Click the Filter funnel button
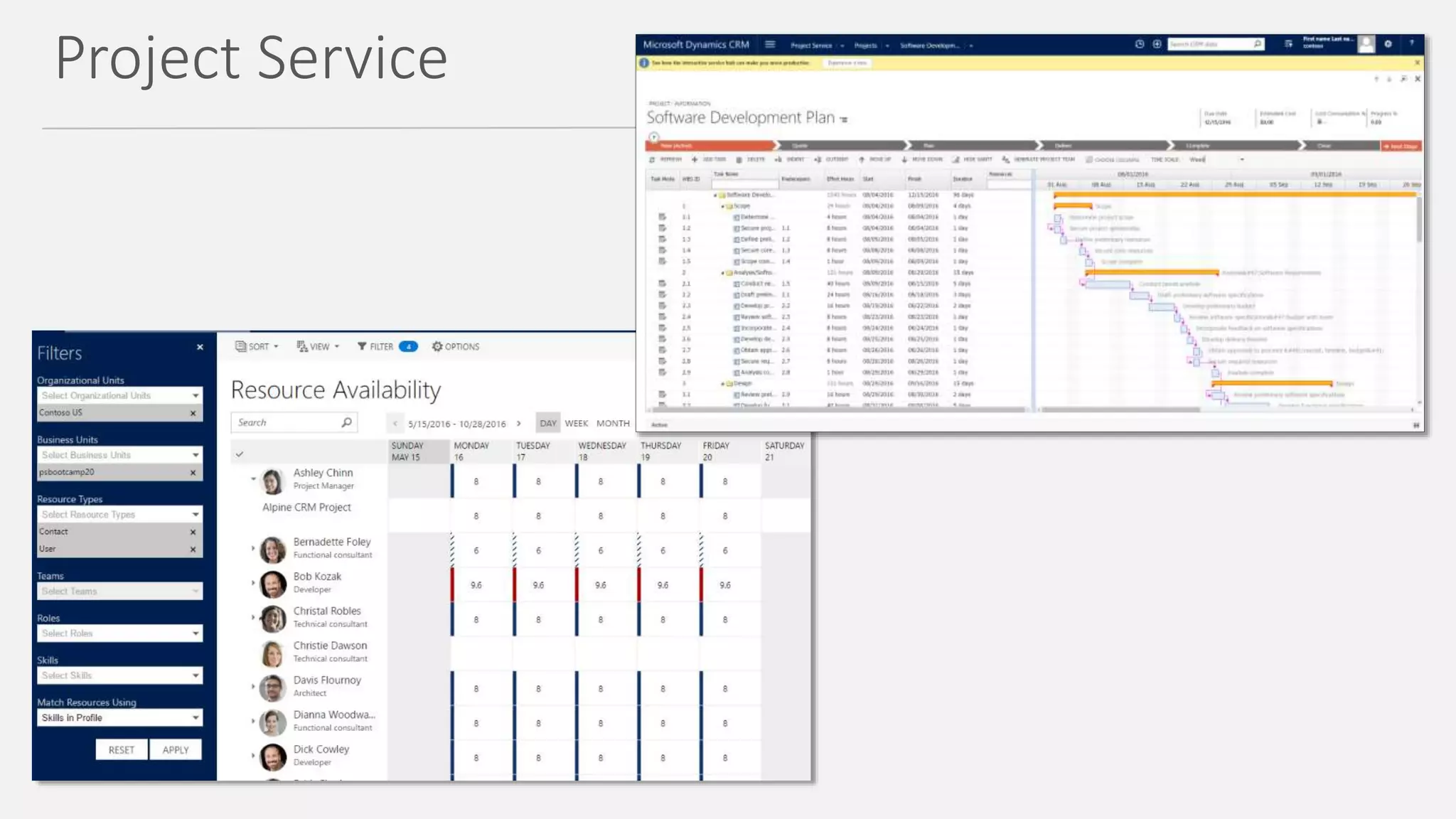 point(363,347)
